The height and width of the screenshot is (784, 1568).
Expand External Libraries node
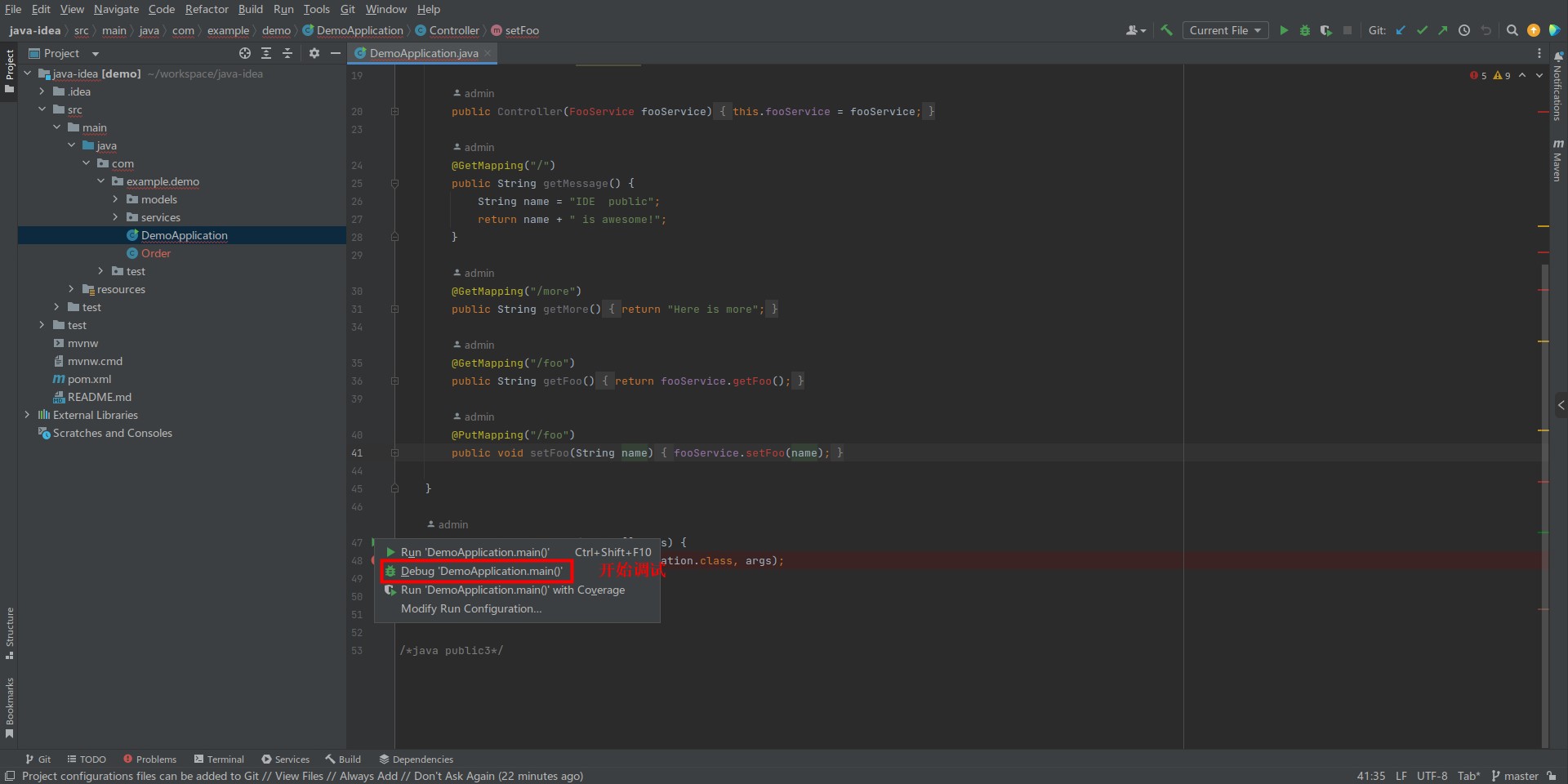[28, 415]
